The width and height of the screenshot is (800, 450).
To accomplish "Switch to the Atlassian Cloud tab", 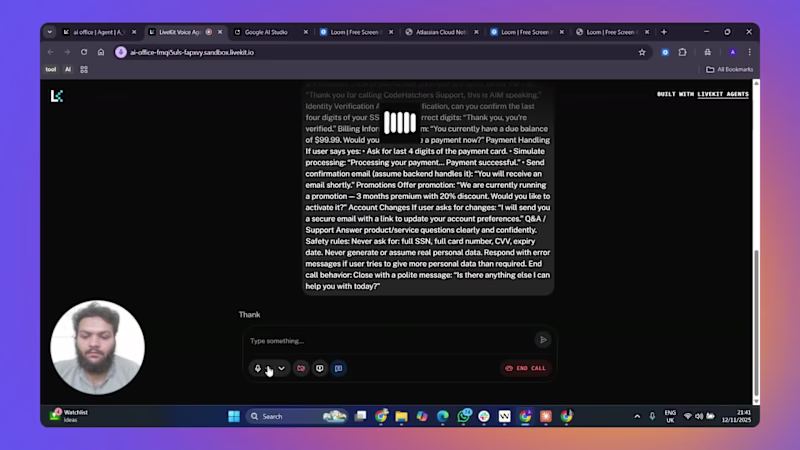I will coord(442,32).
